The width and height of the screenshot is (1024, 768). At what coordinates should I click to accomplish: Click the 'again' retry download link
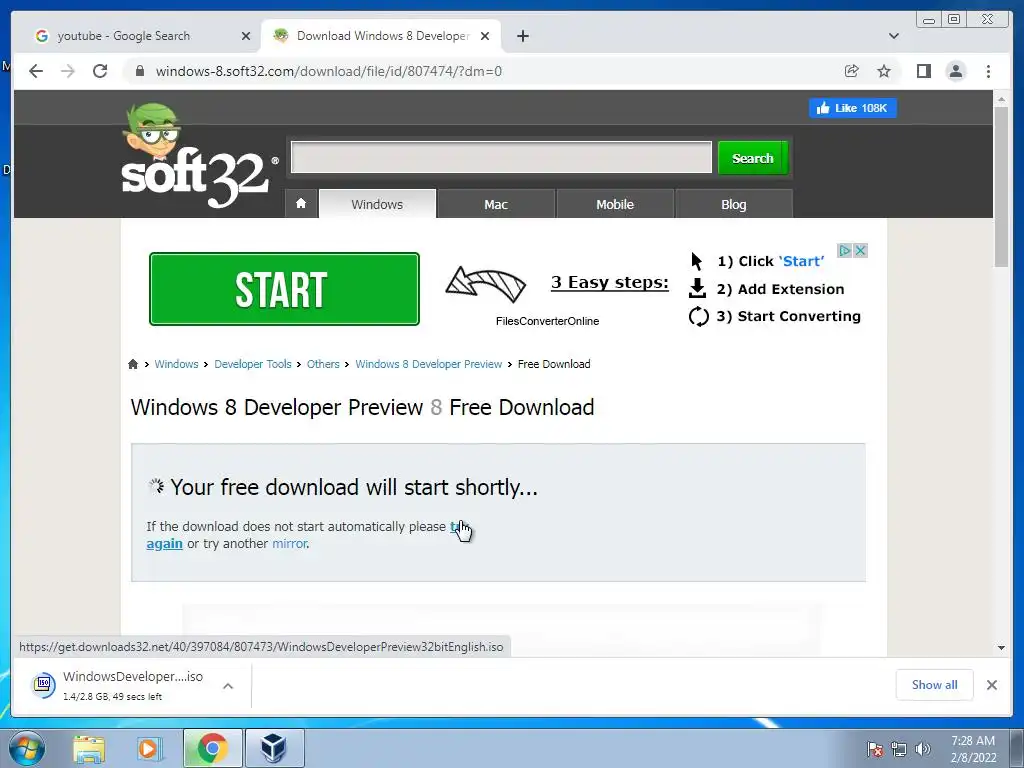(x=165, y=543)
